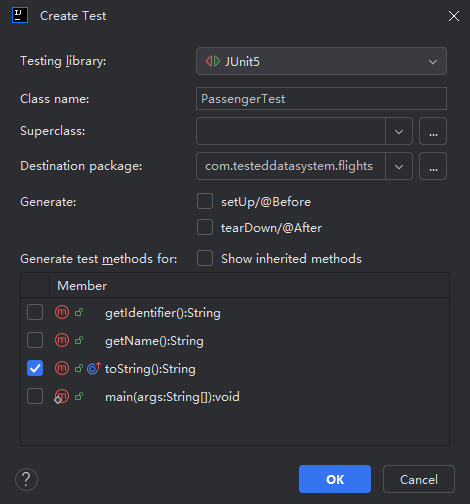Open the Testing library dropdown
Image resolution: width=470 pixels, height=504 pixels.
pyautogui.click(x=321, y=61)
